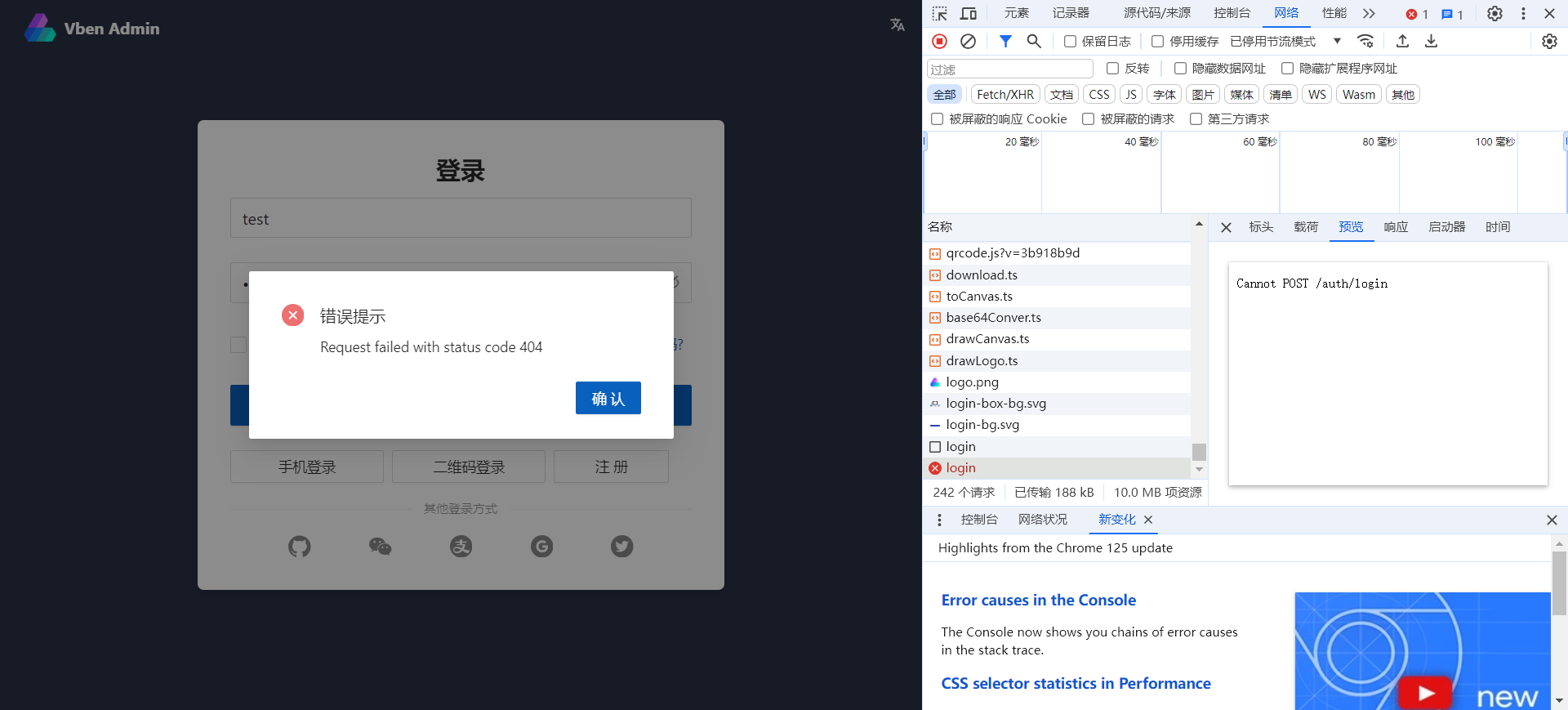Click the network 过滤 input field
This screenshot has height=710, width=1568.
tap(1010, 69)
